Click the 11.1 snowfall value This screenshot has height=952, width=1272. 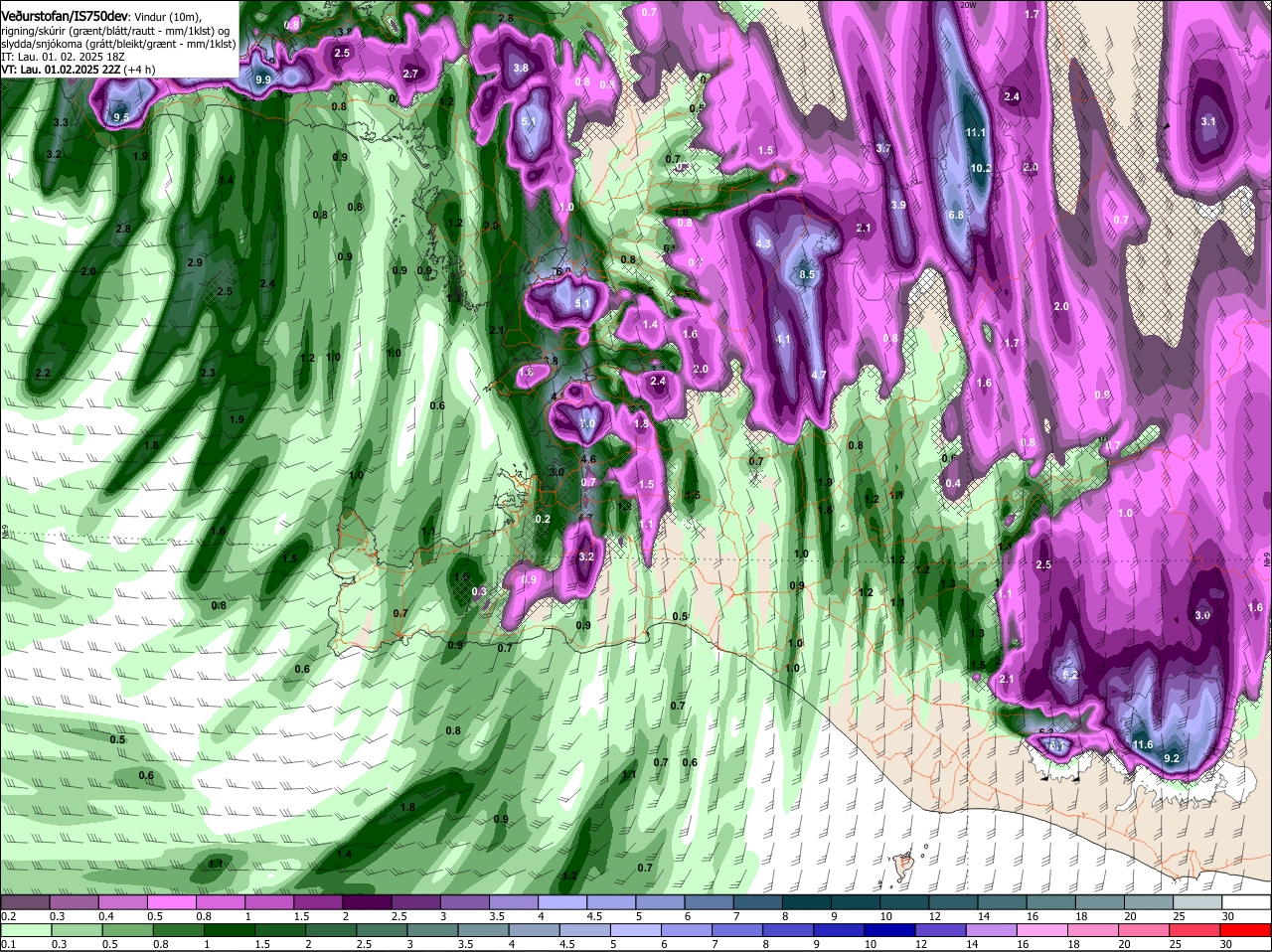[976, 132]
